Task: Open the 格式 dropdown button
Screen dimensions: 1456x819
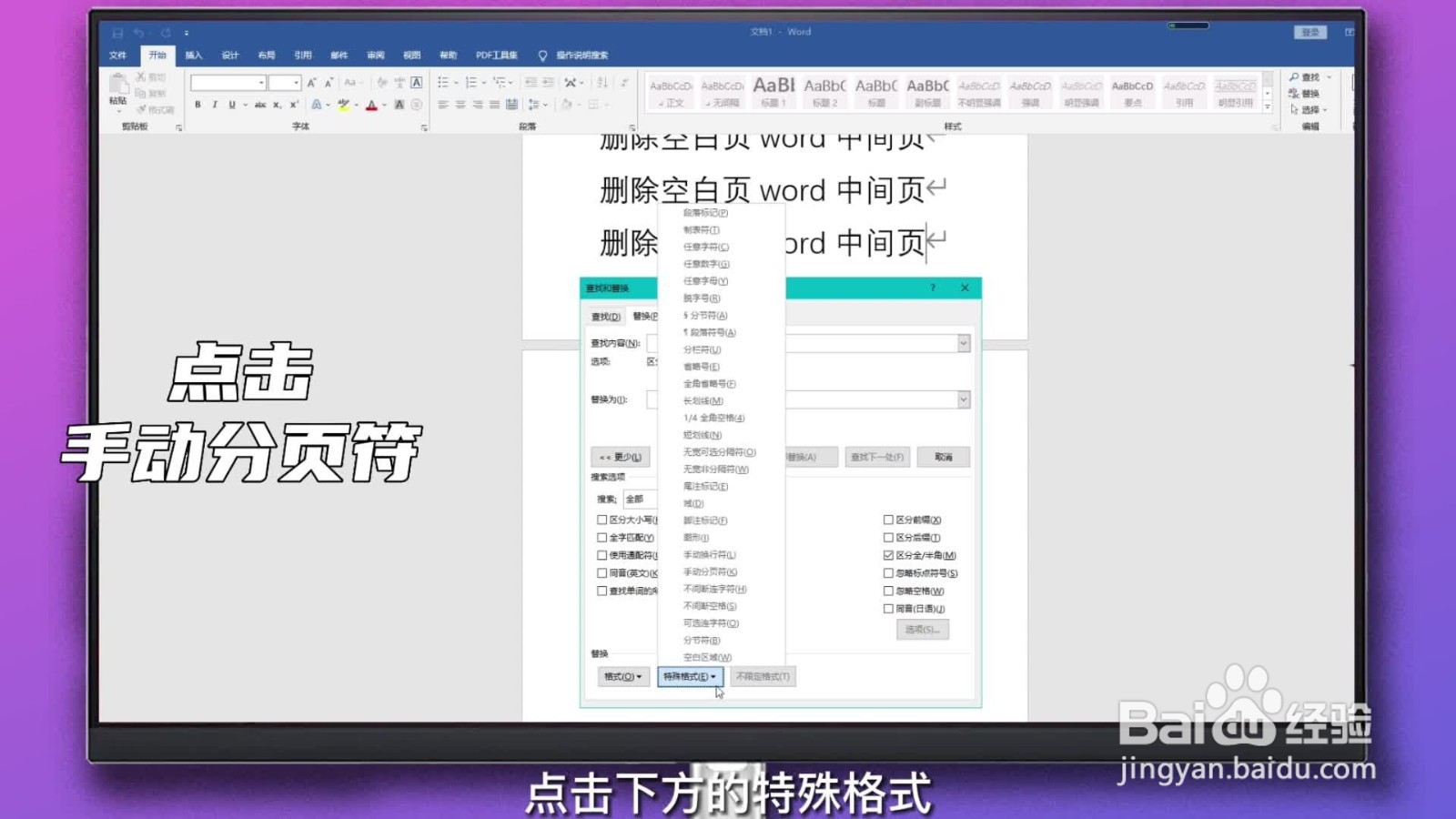Action: pyautogui.click(x=623, y=676)
